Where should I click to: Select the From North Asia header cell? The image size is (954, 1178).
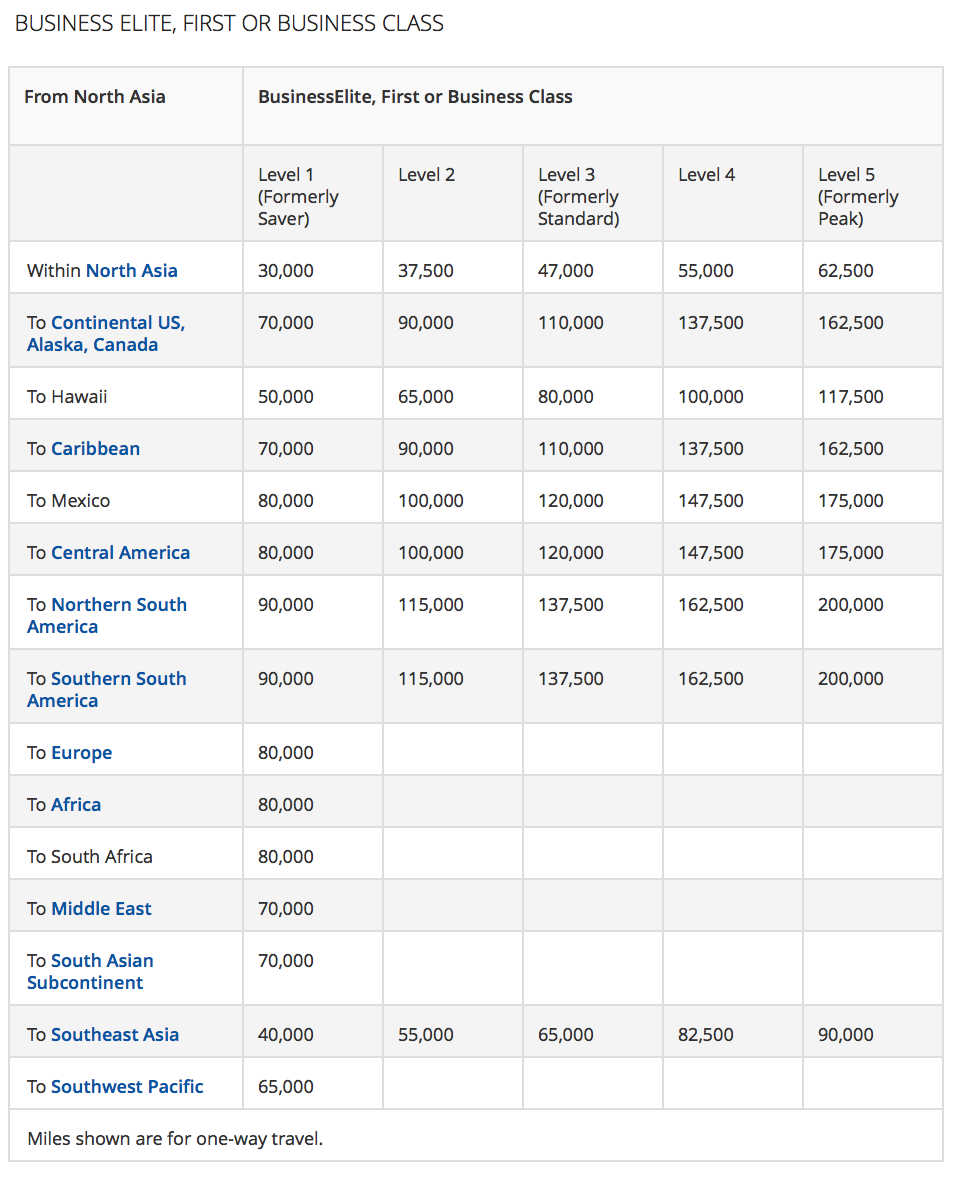[95, 97]
